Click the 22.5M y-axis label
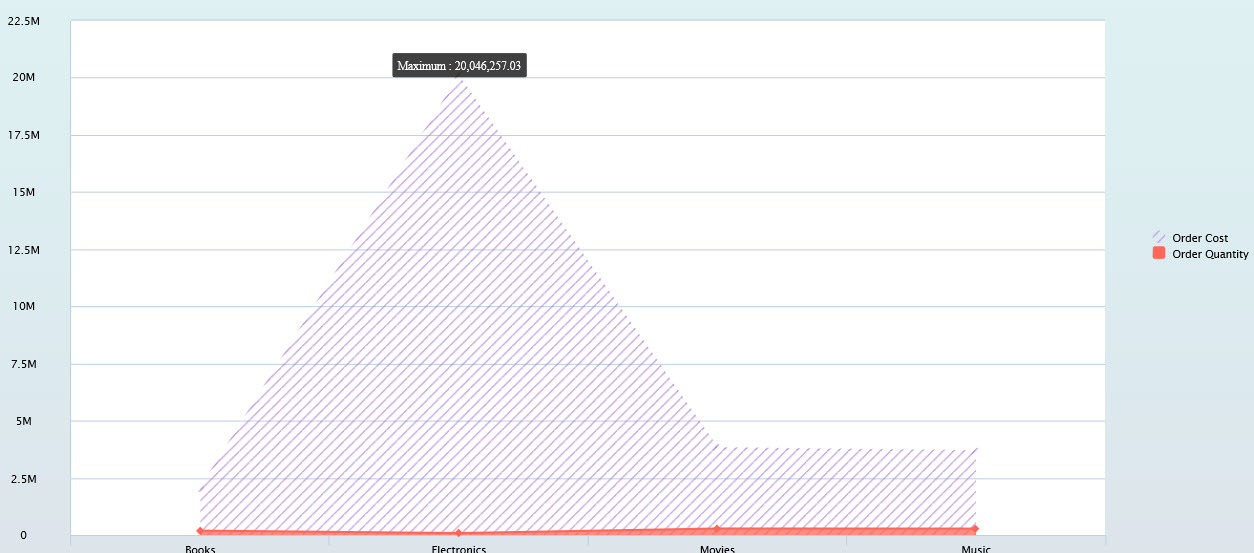Viewport: 1254px width, 553px height. click(x=24, y=21)
